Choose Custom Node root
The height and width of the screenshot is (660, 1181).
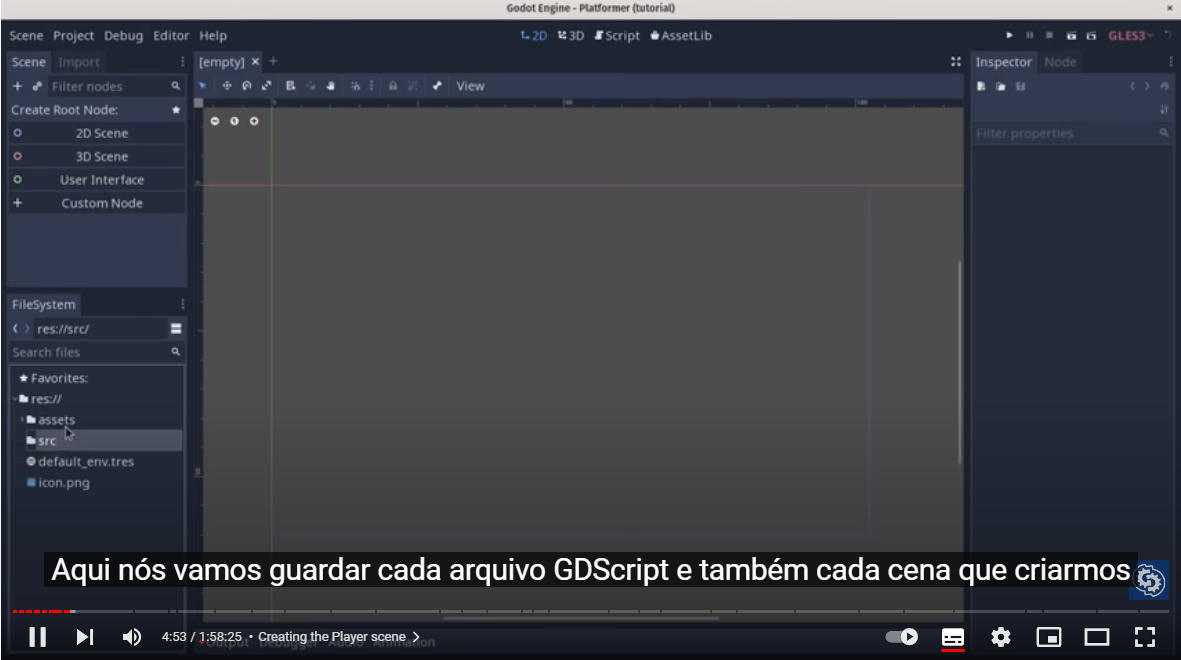97,203
